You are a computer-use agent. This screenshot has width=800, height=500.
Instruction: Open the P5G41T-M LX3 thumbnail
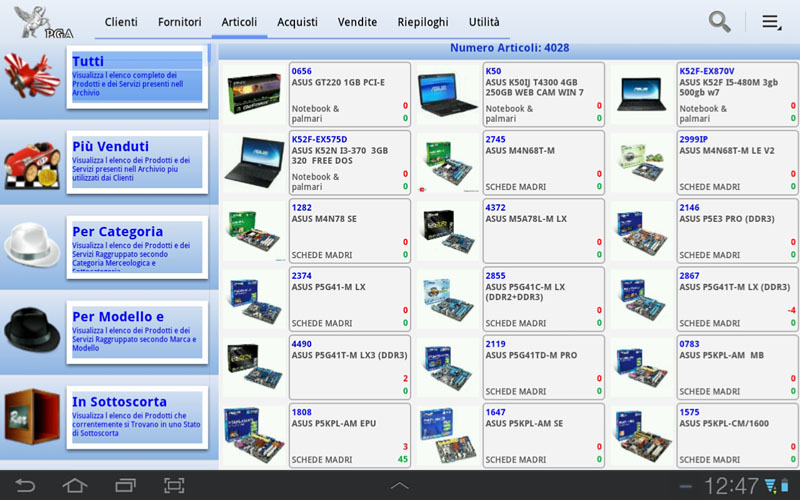[254, 367]
